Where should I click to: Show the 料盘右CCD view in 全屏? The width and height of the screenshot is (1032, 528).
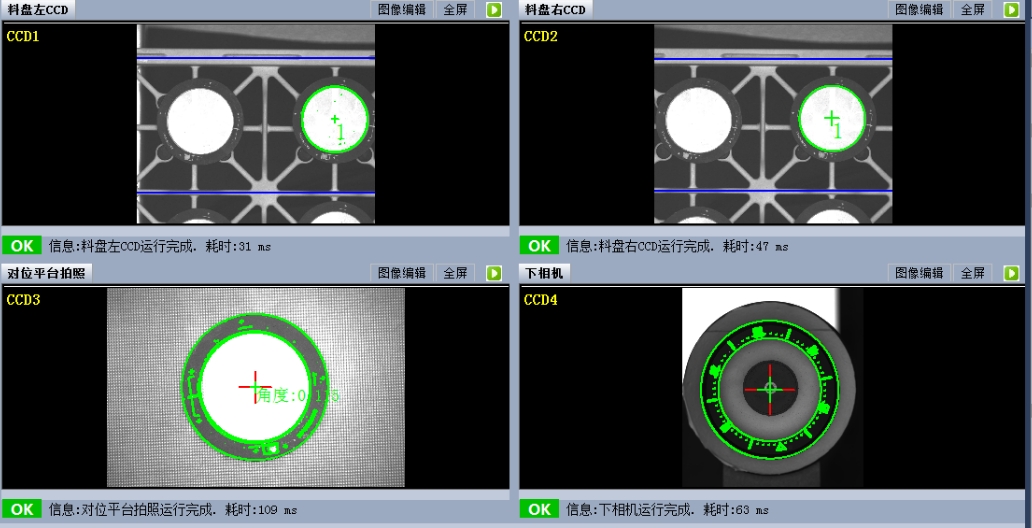973,10
